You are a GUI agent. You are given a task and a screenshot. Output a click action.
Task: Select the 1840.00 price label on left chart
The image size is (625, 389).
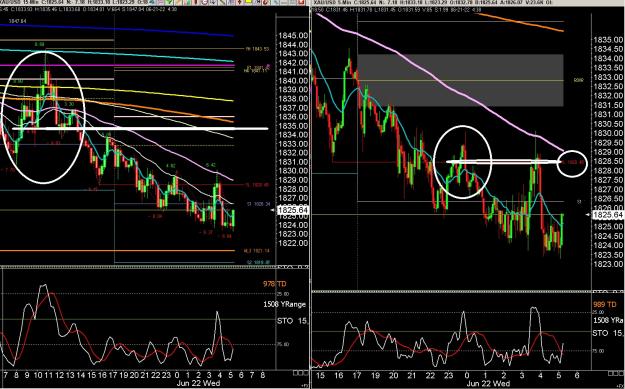294,81
